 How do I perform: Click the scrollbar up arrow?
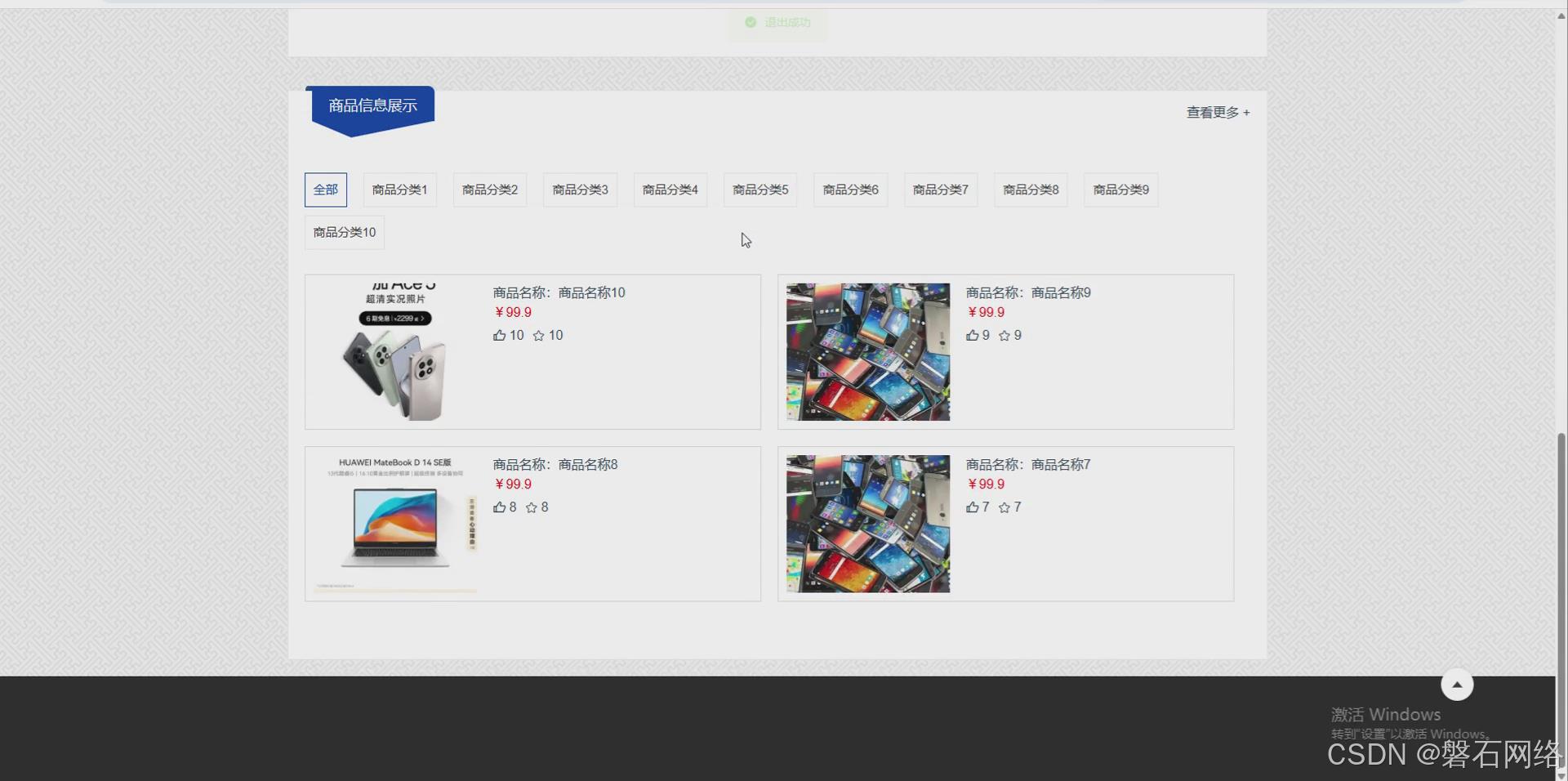coord(1561,16)
